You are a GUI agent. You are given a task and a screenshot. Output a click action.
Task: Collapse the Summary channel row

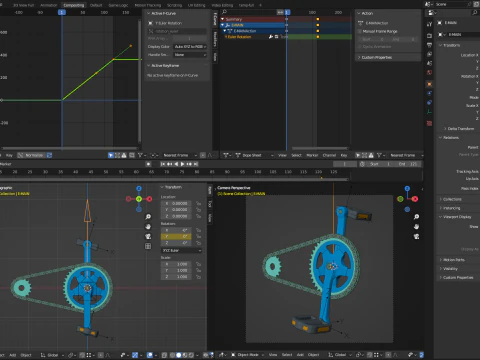[223, 19]
